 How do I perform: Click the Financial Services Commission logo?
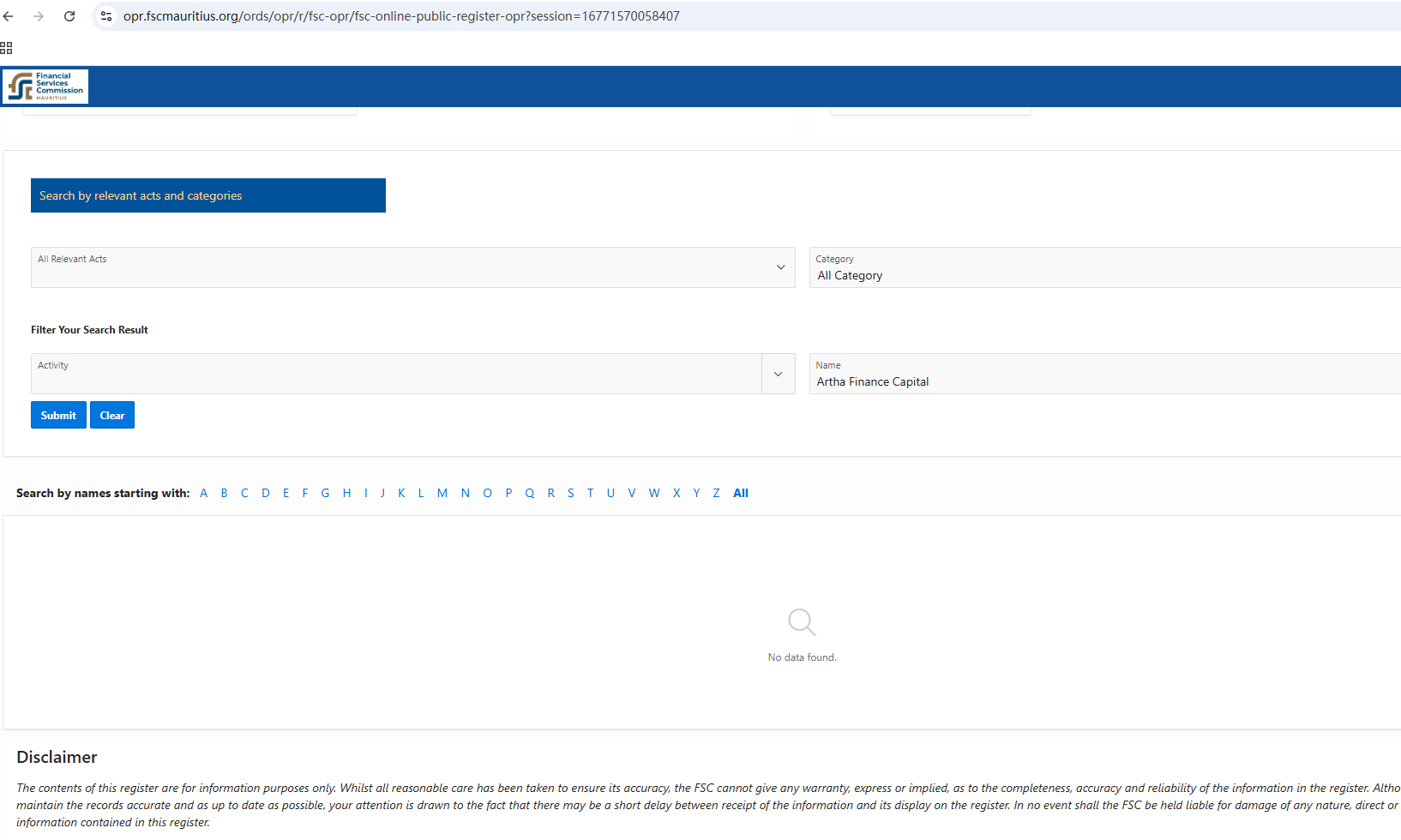coord(45,87)
